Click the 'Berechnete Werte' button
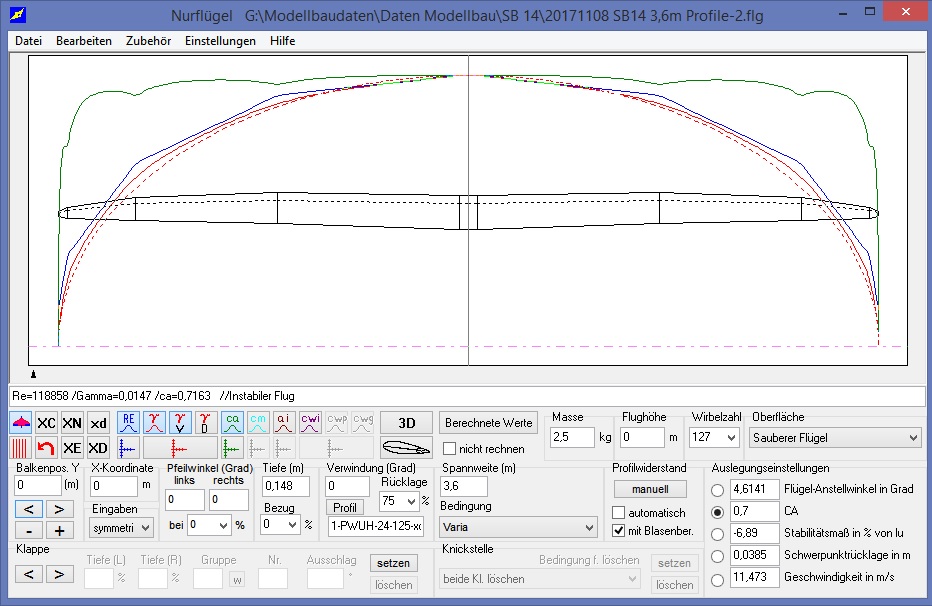The image size is (932, 606). pyautogui.click(x=489, y=423)
